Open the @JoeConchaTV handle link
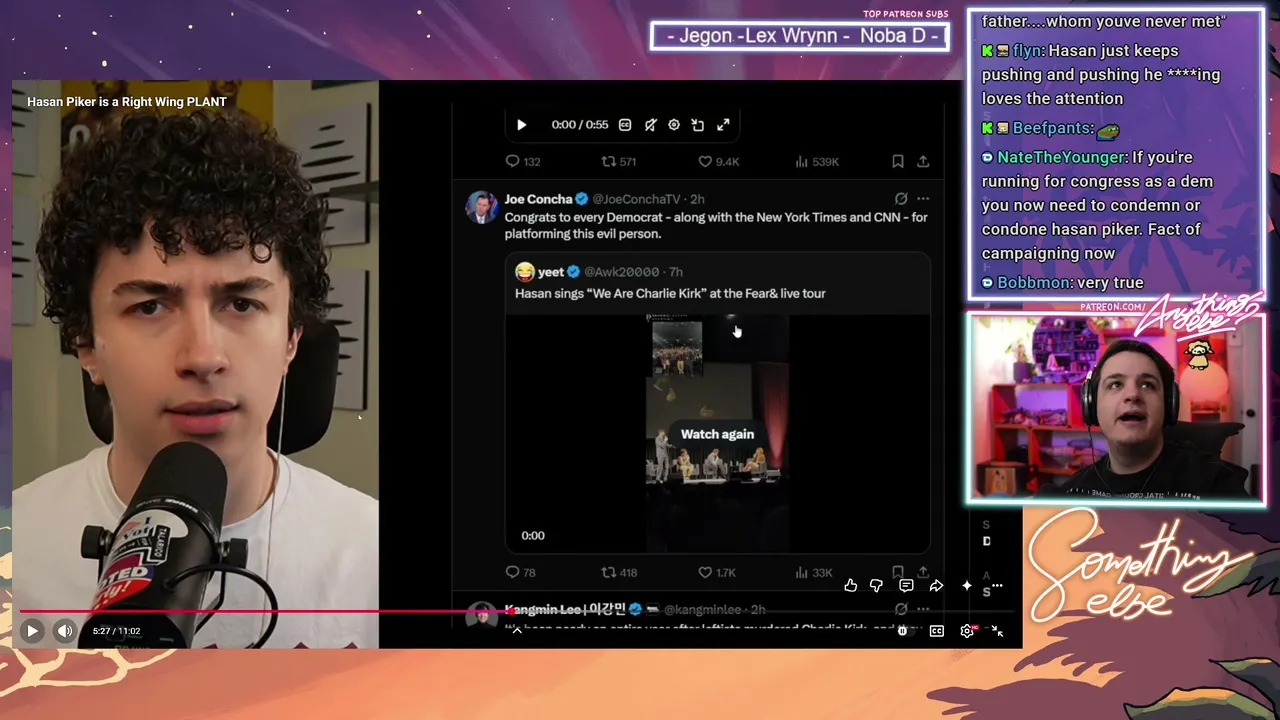 click(636, 199)
